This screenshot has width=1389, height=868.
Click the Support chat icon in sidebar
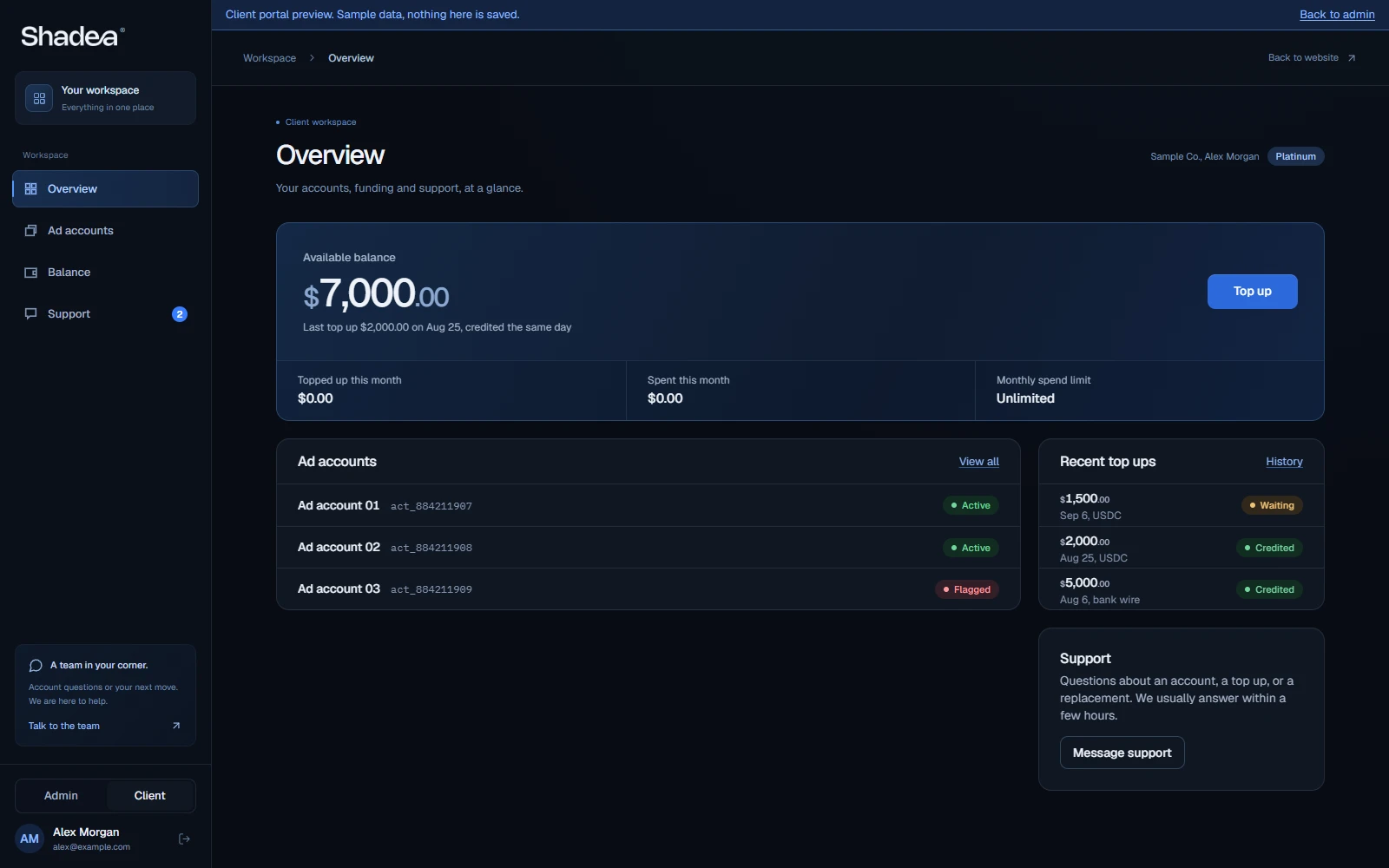tap(31, 313)
